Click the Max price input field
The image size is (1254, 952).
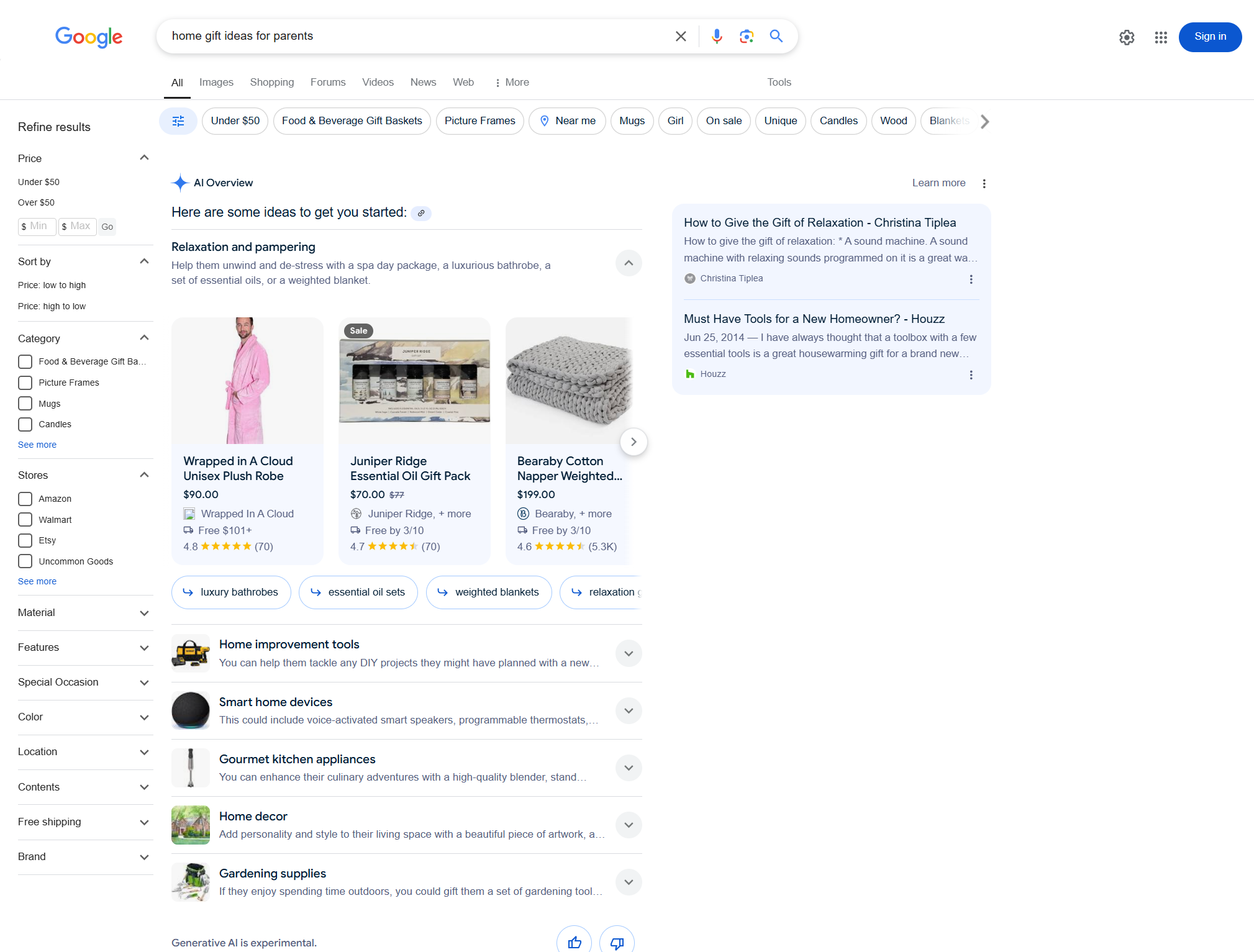[78, 227]
